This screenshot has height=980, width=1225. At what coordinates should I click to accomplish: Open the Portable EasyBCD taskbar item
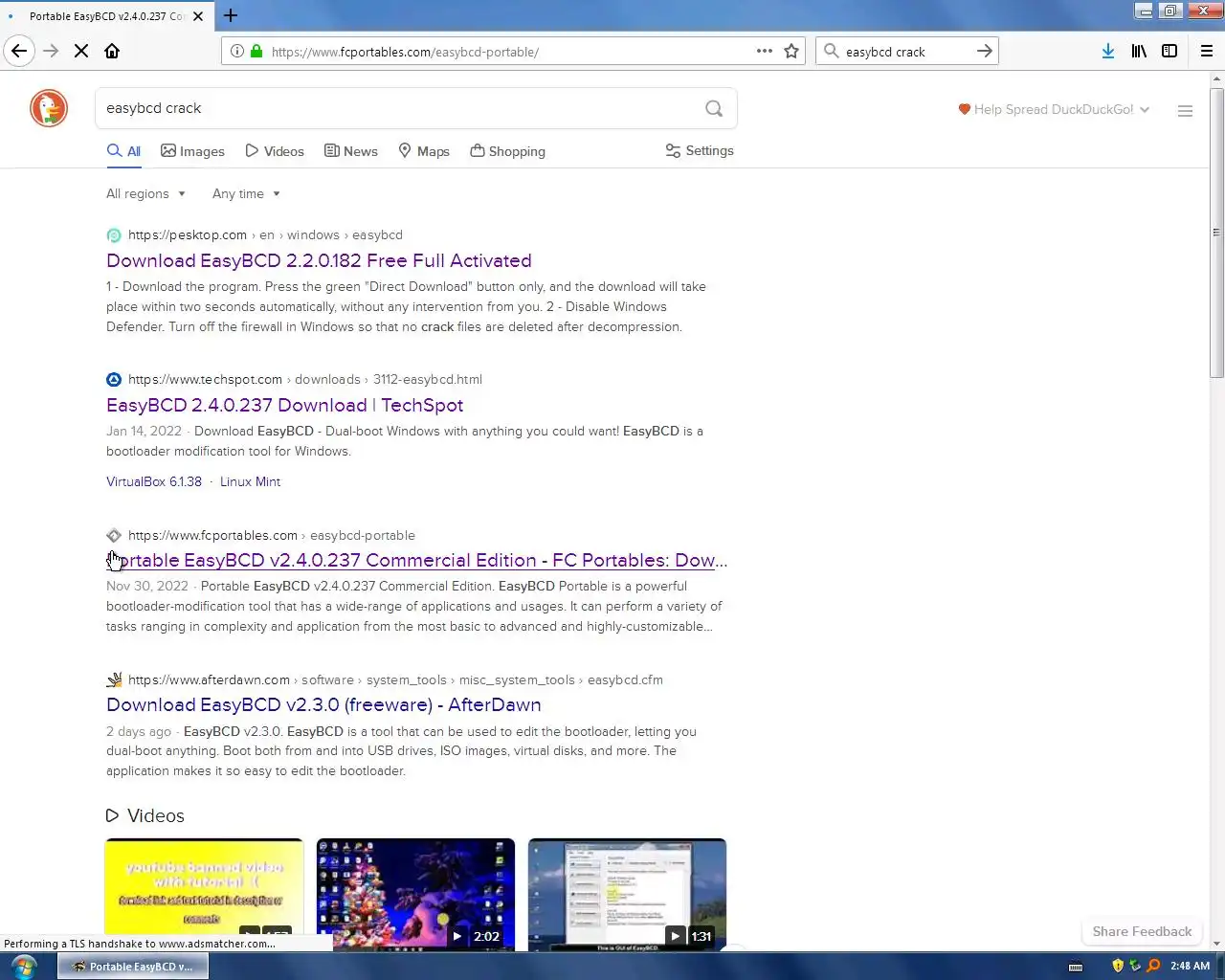tap(133, 967)
